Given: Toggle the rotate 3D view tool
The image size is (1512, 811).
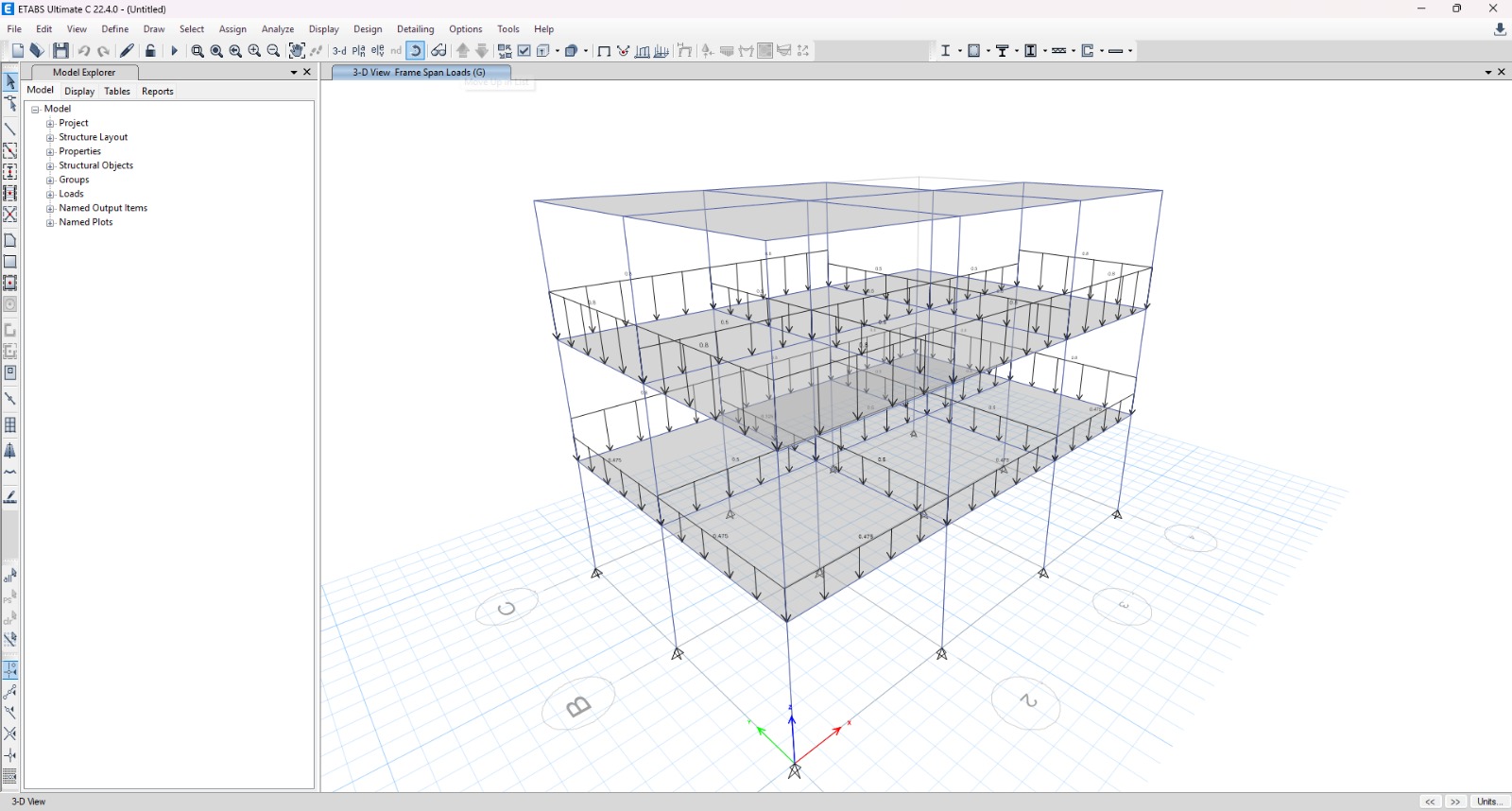Looking at the screenshot, I should tap(415, 51).
